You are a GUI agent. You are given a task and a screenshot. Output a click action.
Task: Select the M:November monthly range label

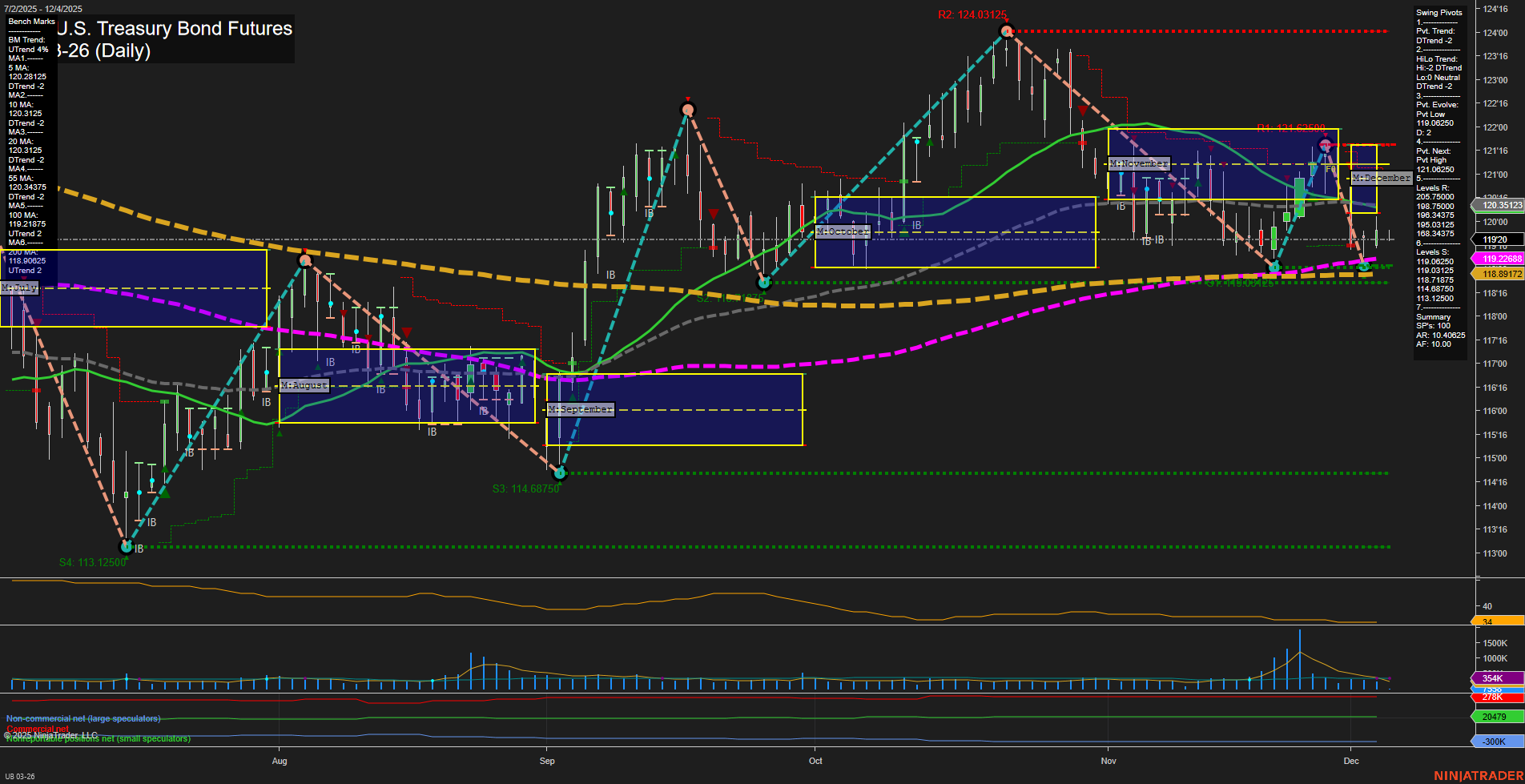[x=1139, y=163]
